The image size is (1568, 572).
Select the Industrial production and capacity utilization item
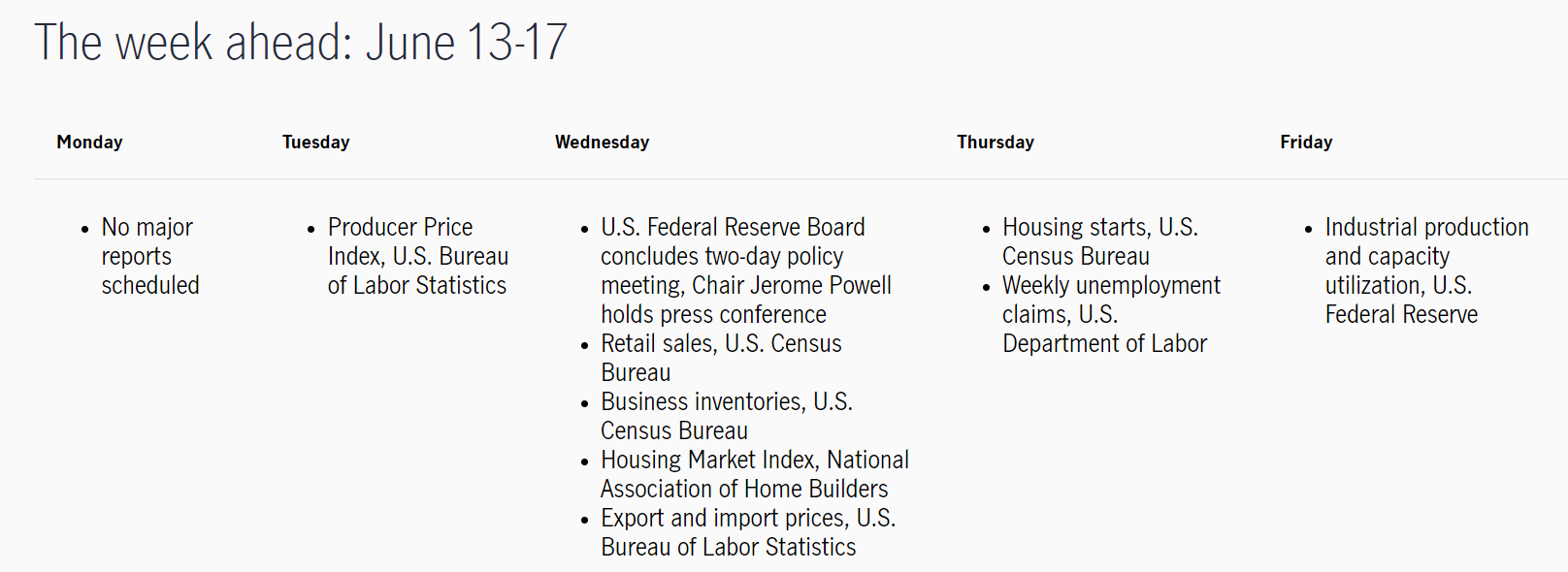tap(1427, 270)
